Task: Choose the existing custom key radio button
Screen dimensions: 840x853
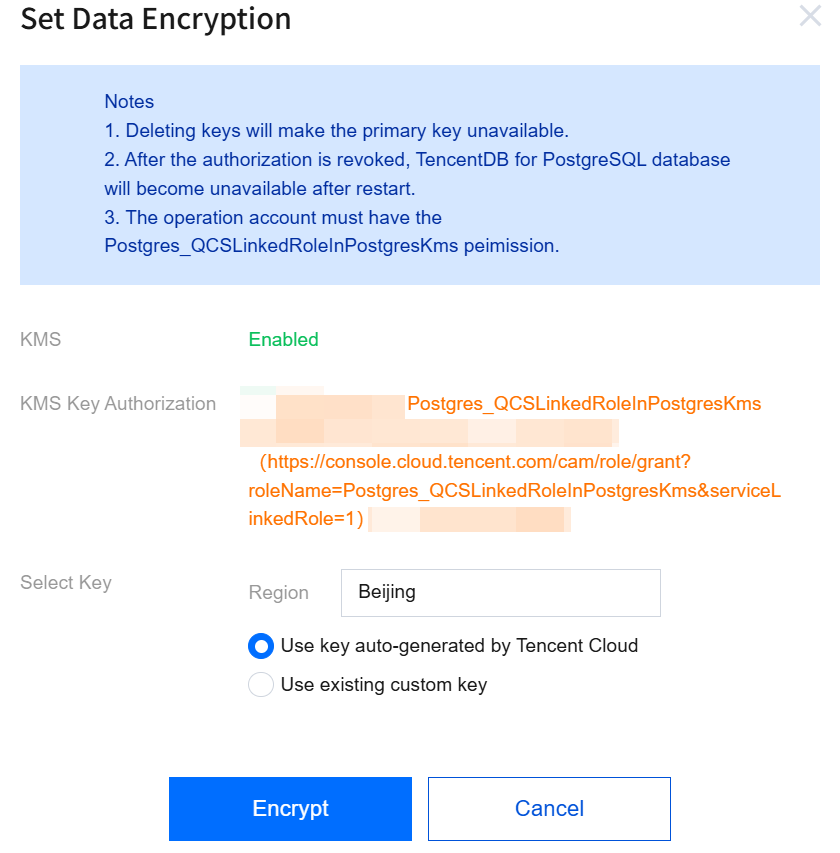Action: pos(261,685)
